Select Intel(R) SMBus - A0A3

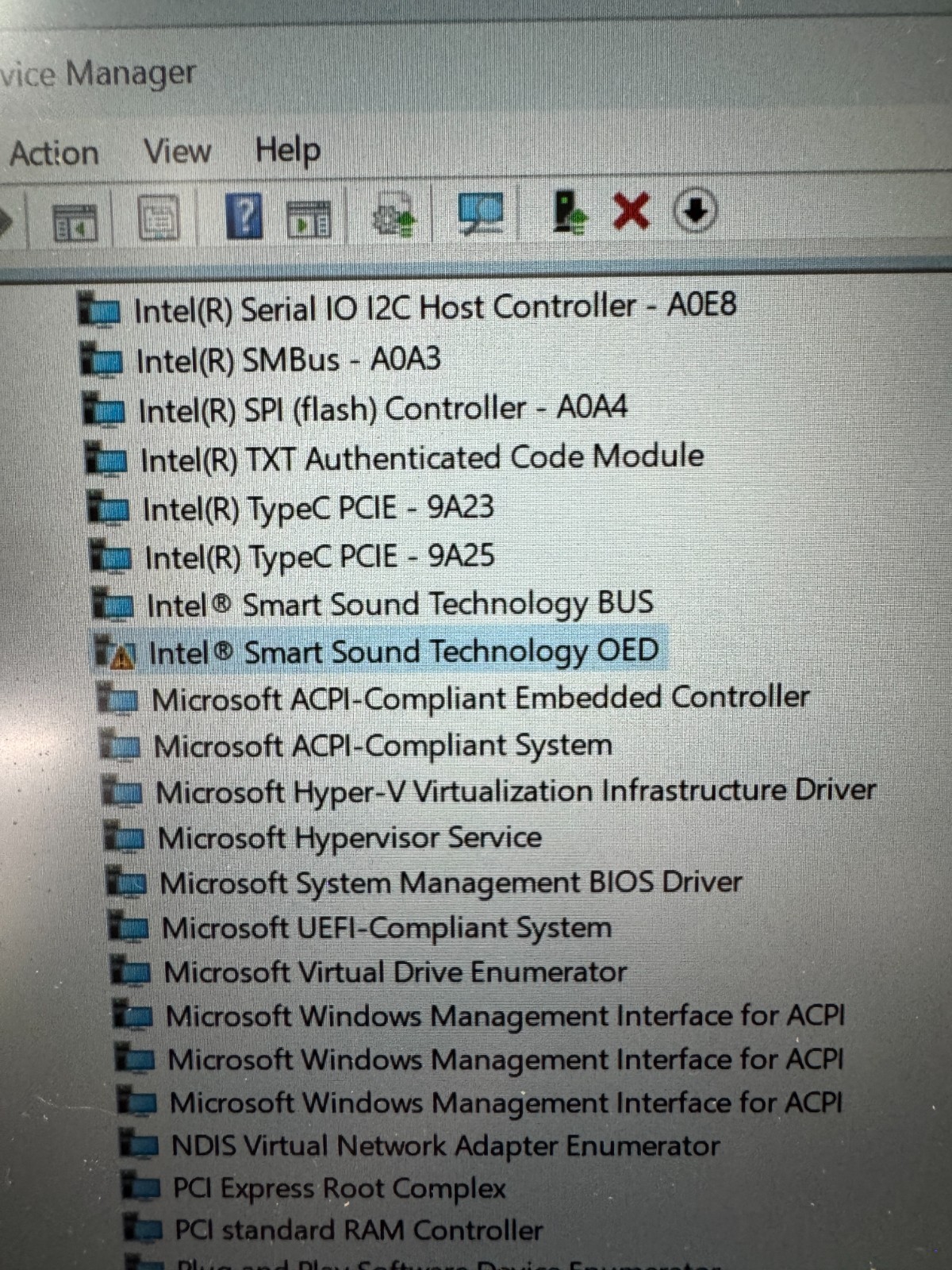(288, 360)
